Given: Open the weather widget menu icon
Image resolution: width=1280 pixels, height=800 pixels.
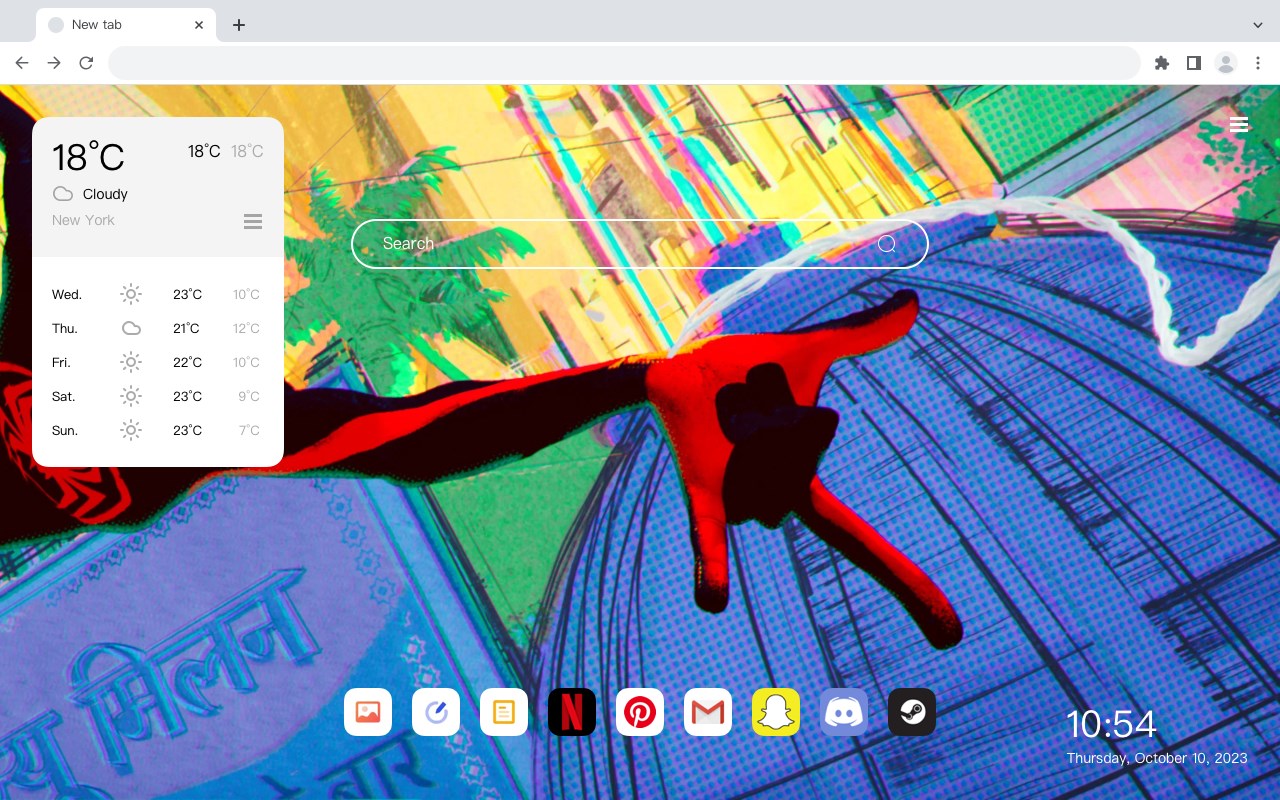Looking at the screenshot, I should (x=253, y=221).
